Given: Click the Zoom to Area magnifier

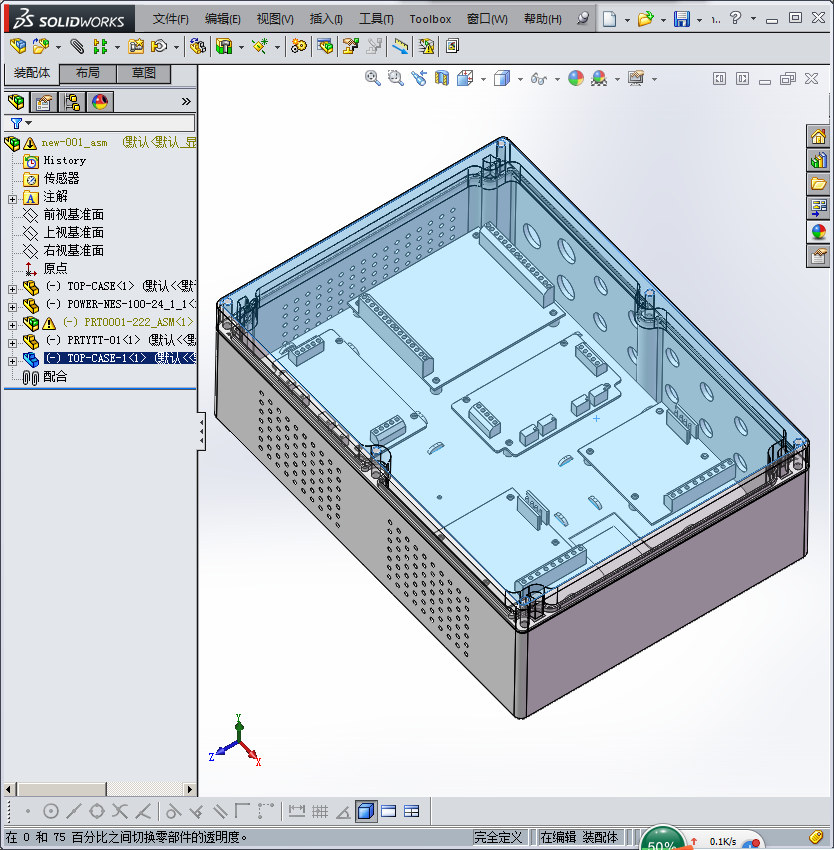Looking at the screenshot, I should (396, 79).
